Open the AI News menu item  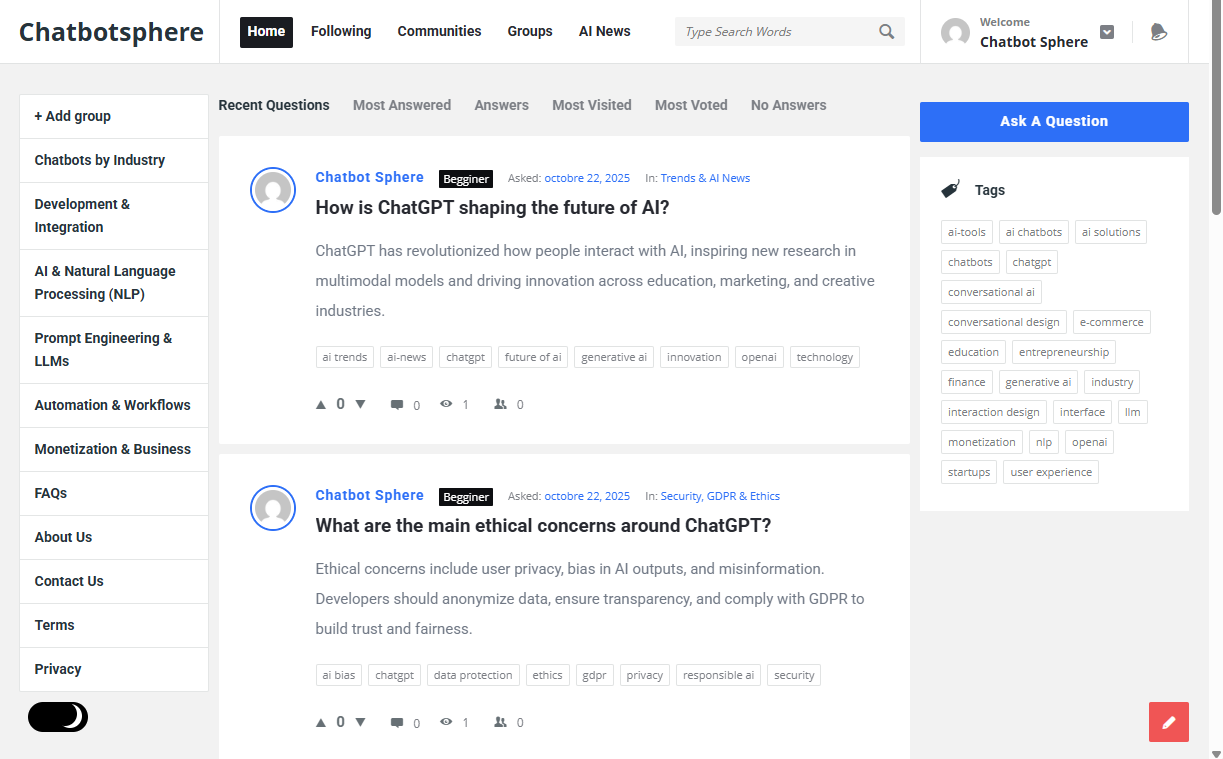click(x=604, y=31)
